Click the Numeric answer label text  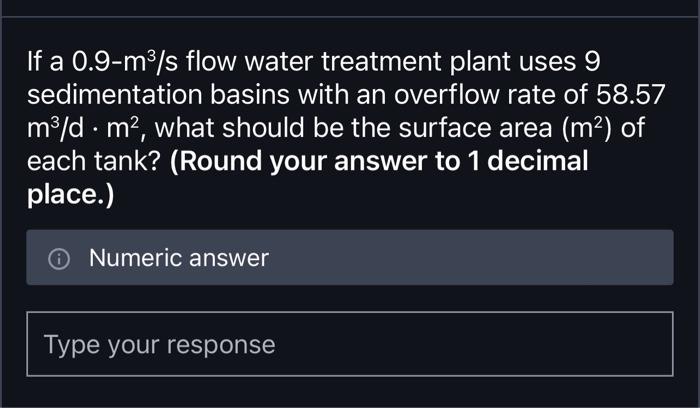(x=178, y=258)
